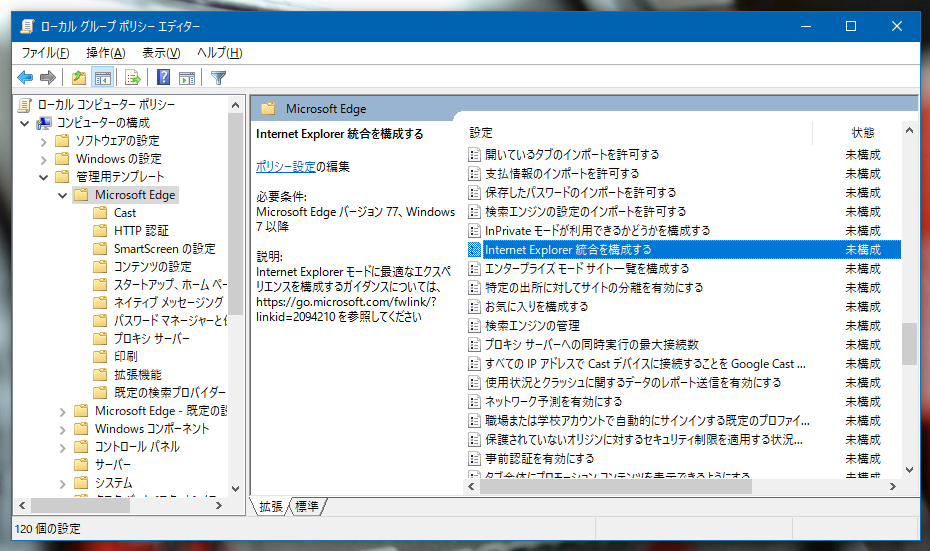Expand the コントロール パネル node
Screen dimensions: 930x551
pyautogui.click(x=62, y=447)
